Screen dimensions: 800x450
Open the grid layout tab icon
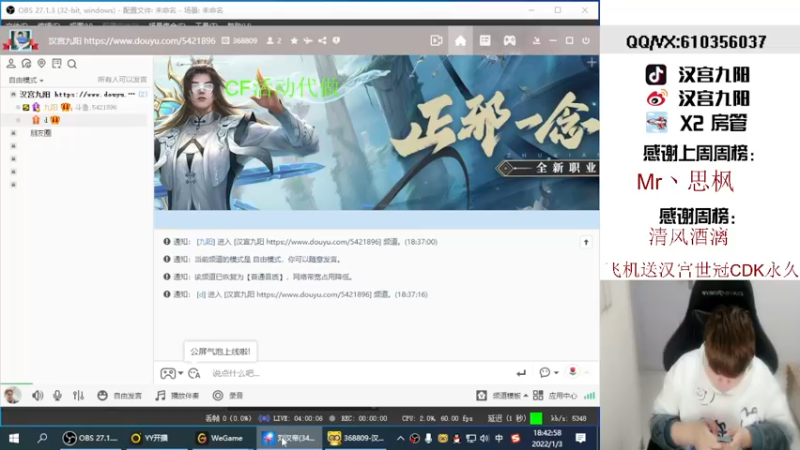(485, 41)
